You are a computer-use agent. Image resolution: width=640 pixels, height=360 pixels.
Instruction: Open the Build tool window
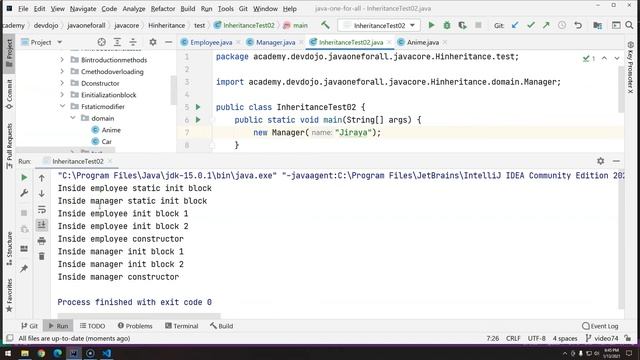(222, 326)
